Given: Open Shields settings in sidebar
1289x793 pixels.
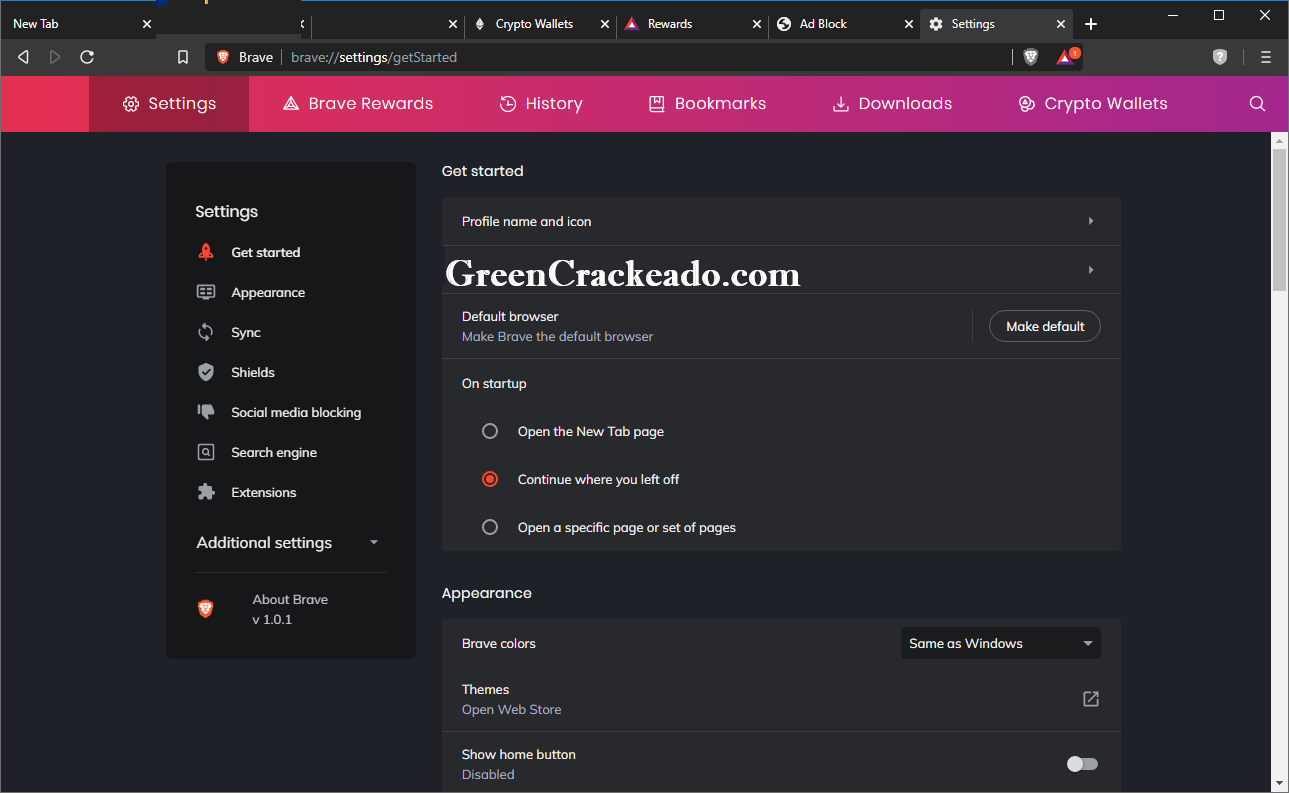Looking at the screenshot, I should (x=253, y=372).
